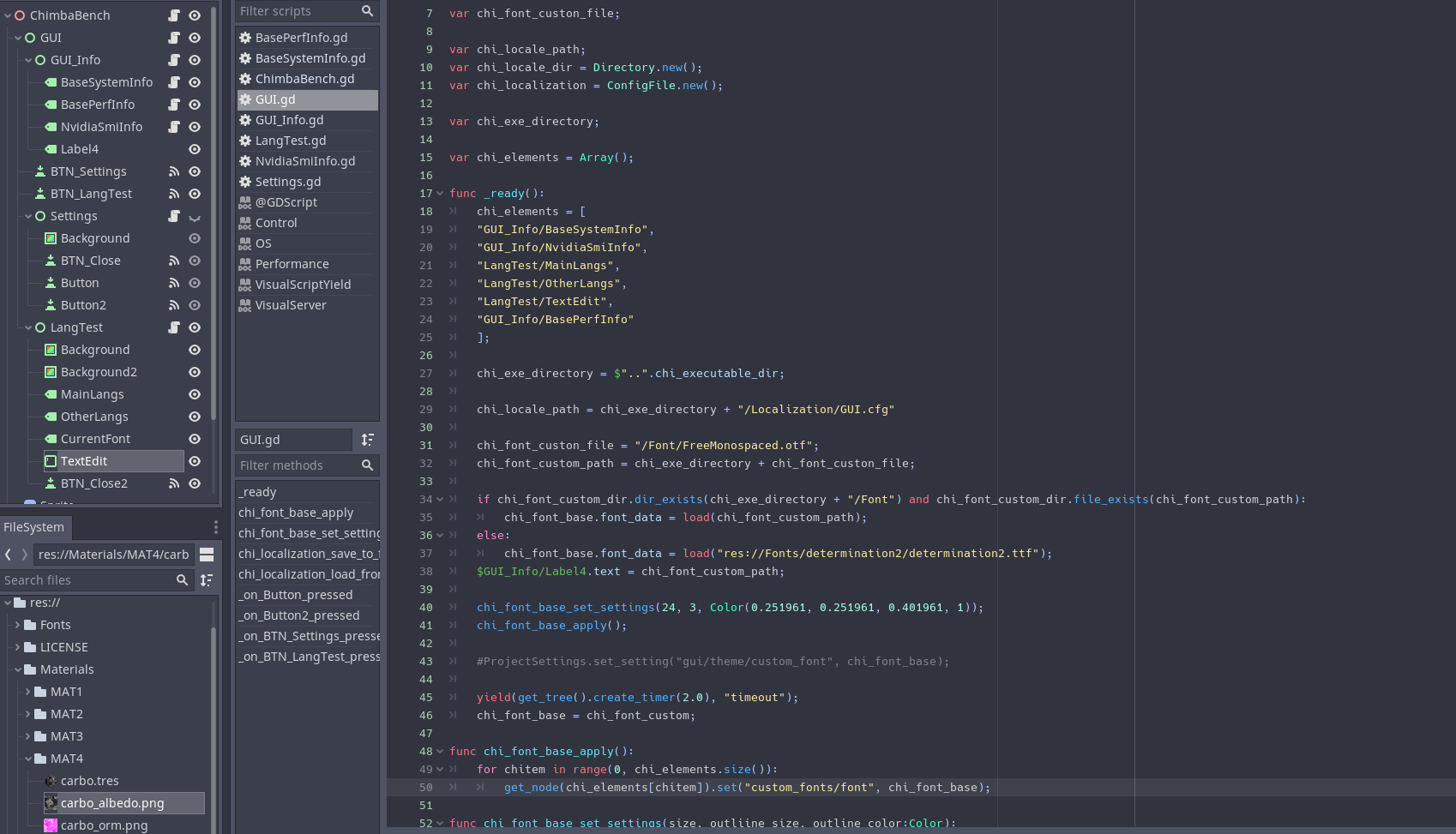Fold the _ready function at line 17
The width and height of the screenshot is (1456, 834).
(440, 194)
